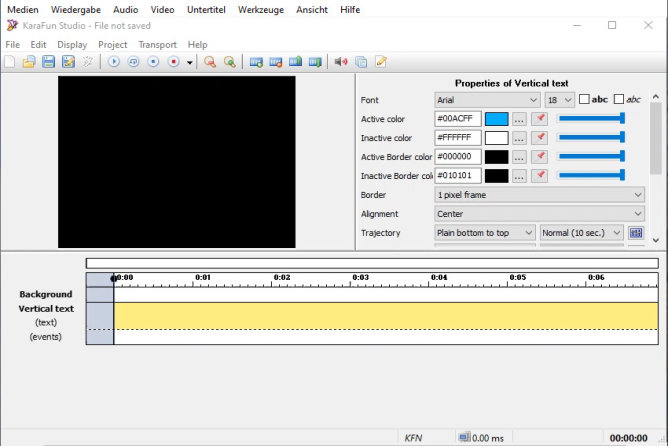Click the Open folder toolbar icon
The height and width of the screenshot is (446, 668).
pyautogui.click(x=29, y=62)
